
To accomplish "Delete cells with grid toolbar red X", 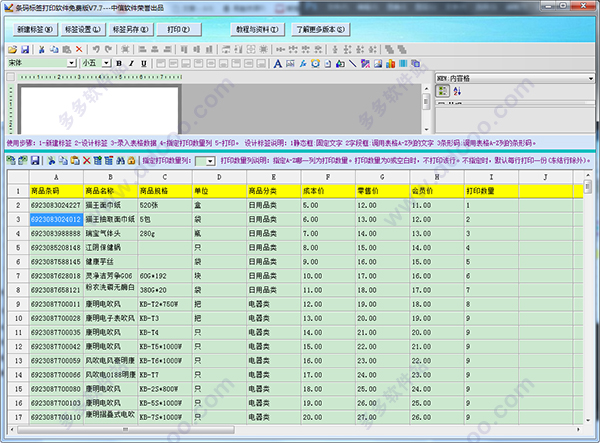I will click(x=86, y=161).
